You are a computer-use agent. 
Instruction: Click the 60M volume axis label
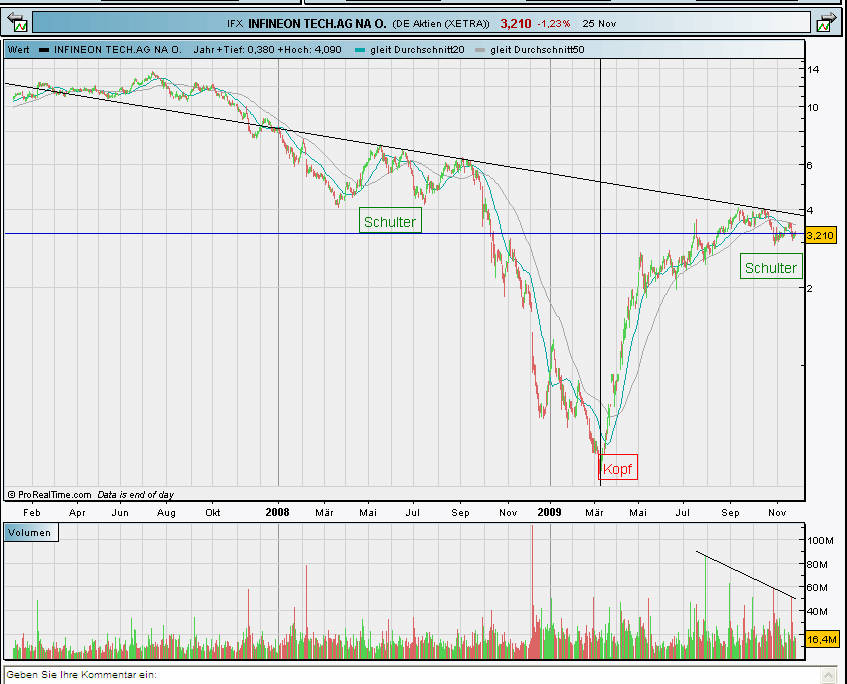[x=817, y=588]
